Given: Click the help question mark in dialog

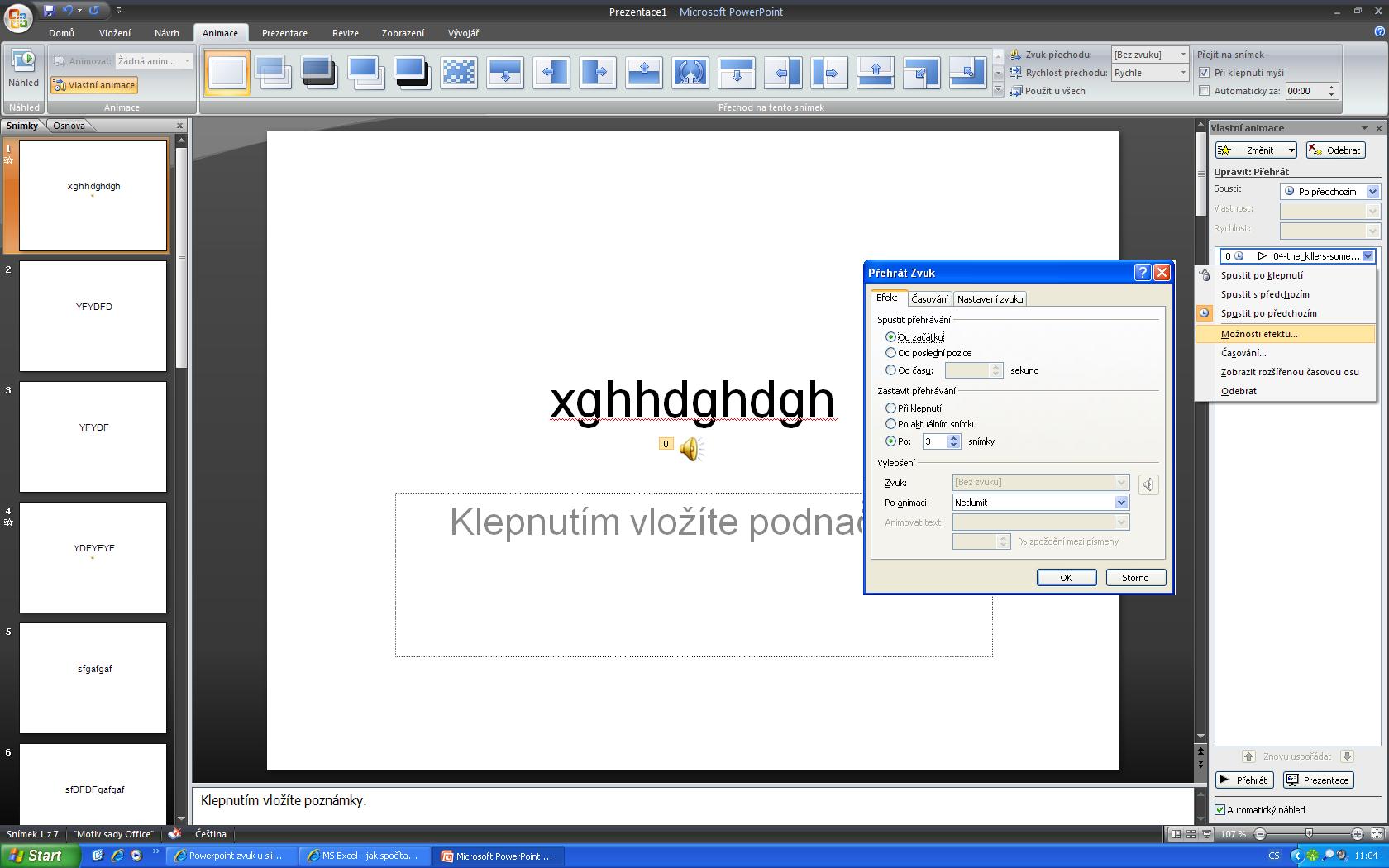Looking at the screenshot, I should point(1142,273).
